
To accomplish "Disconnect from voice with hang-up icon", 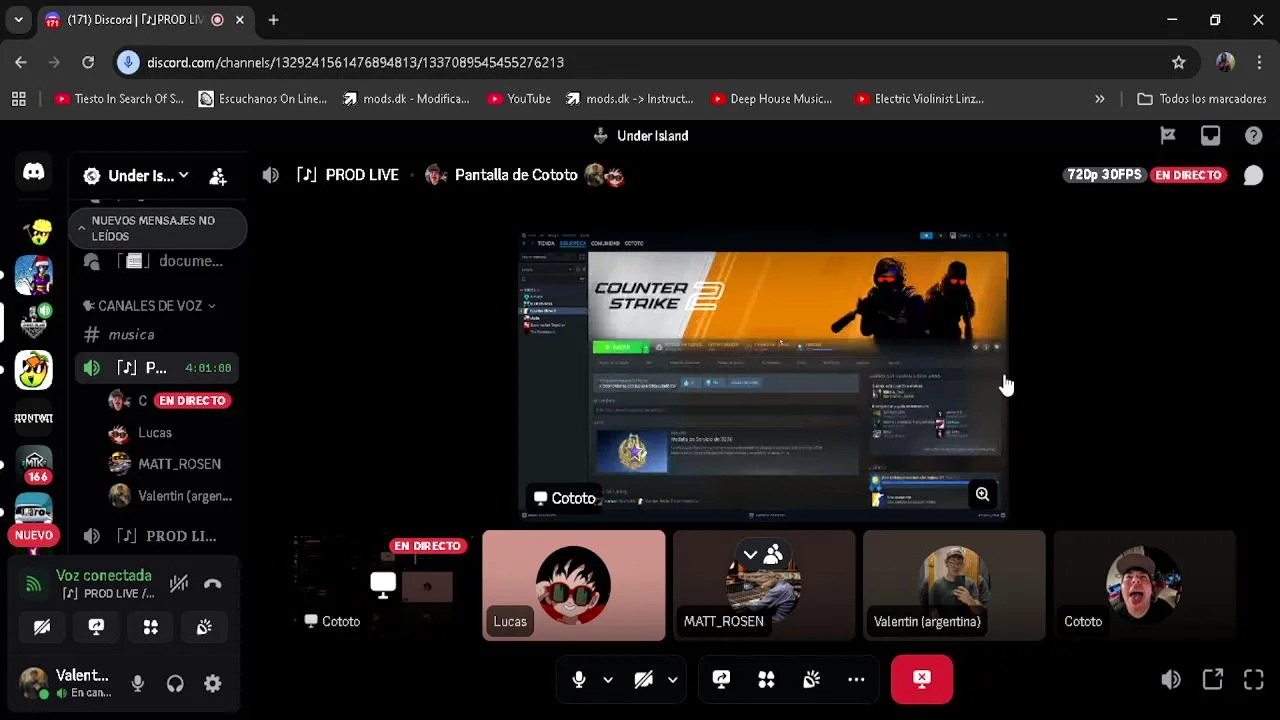I will (x=213, y=584).
